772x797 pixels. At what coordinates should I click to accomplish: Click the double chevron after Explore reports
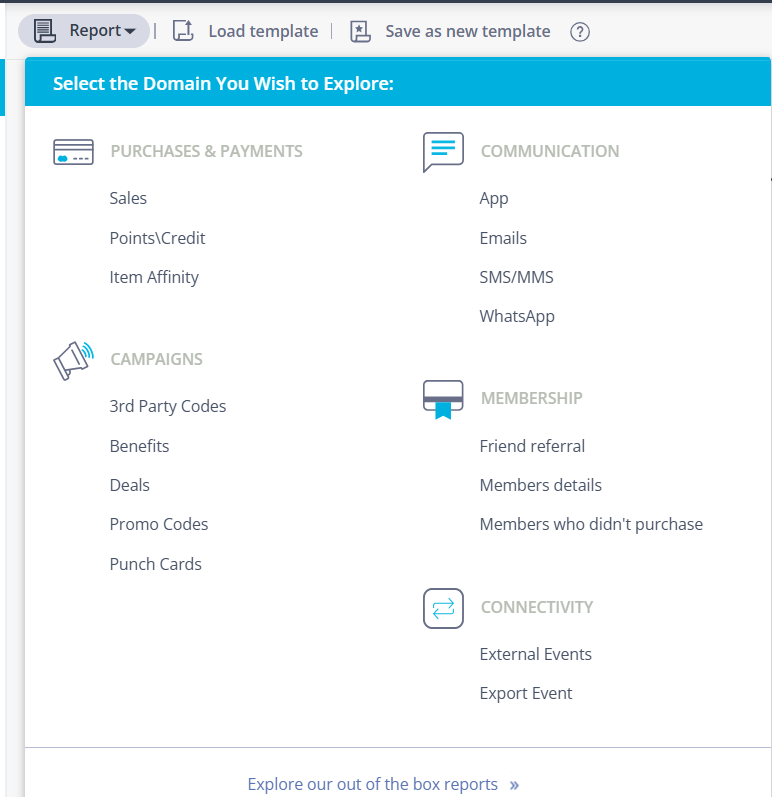pos(514,785)
